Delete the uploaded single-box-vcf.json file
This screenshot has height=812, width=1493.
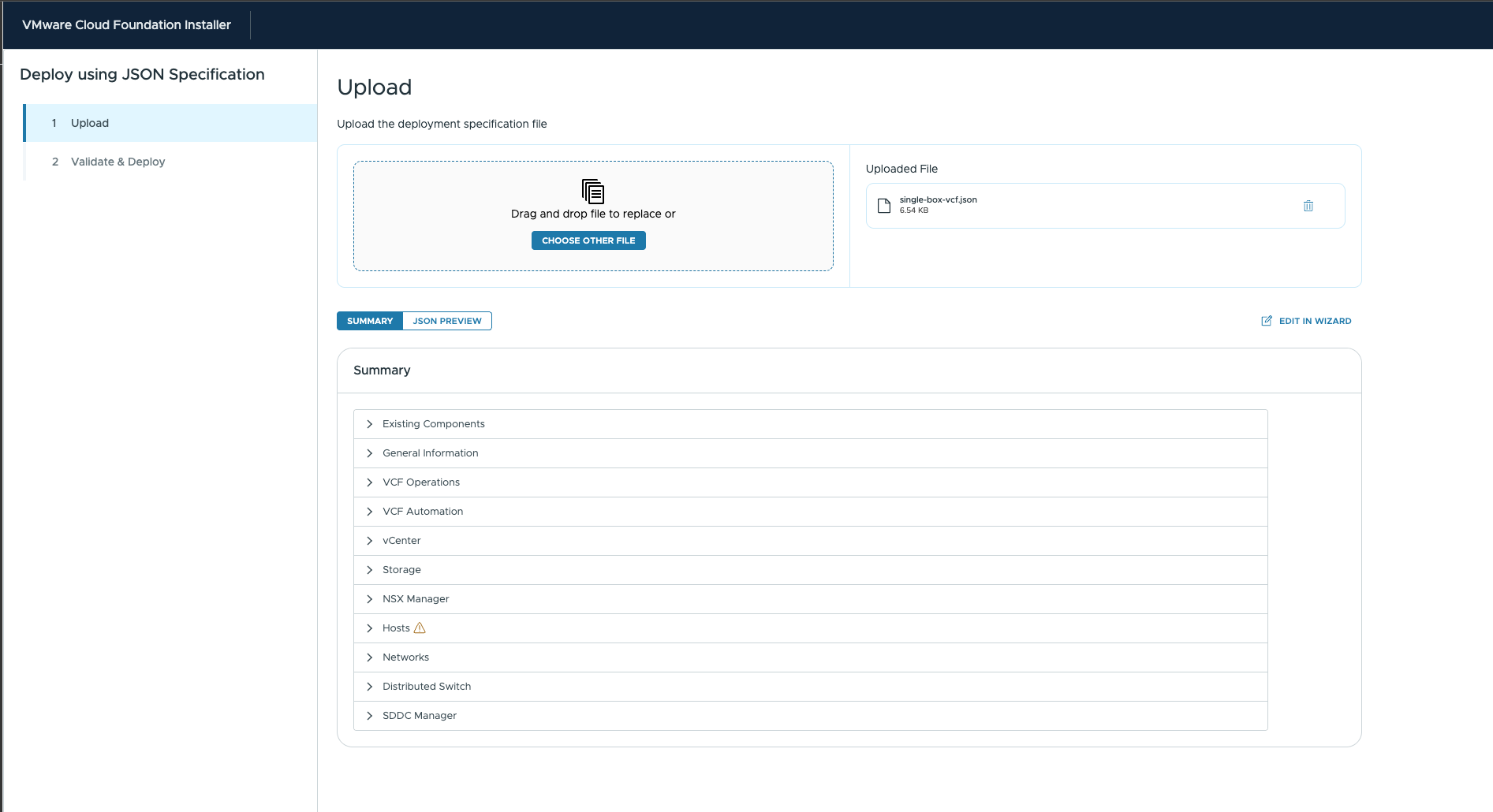click(1308, 206)
